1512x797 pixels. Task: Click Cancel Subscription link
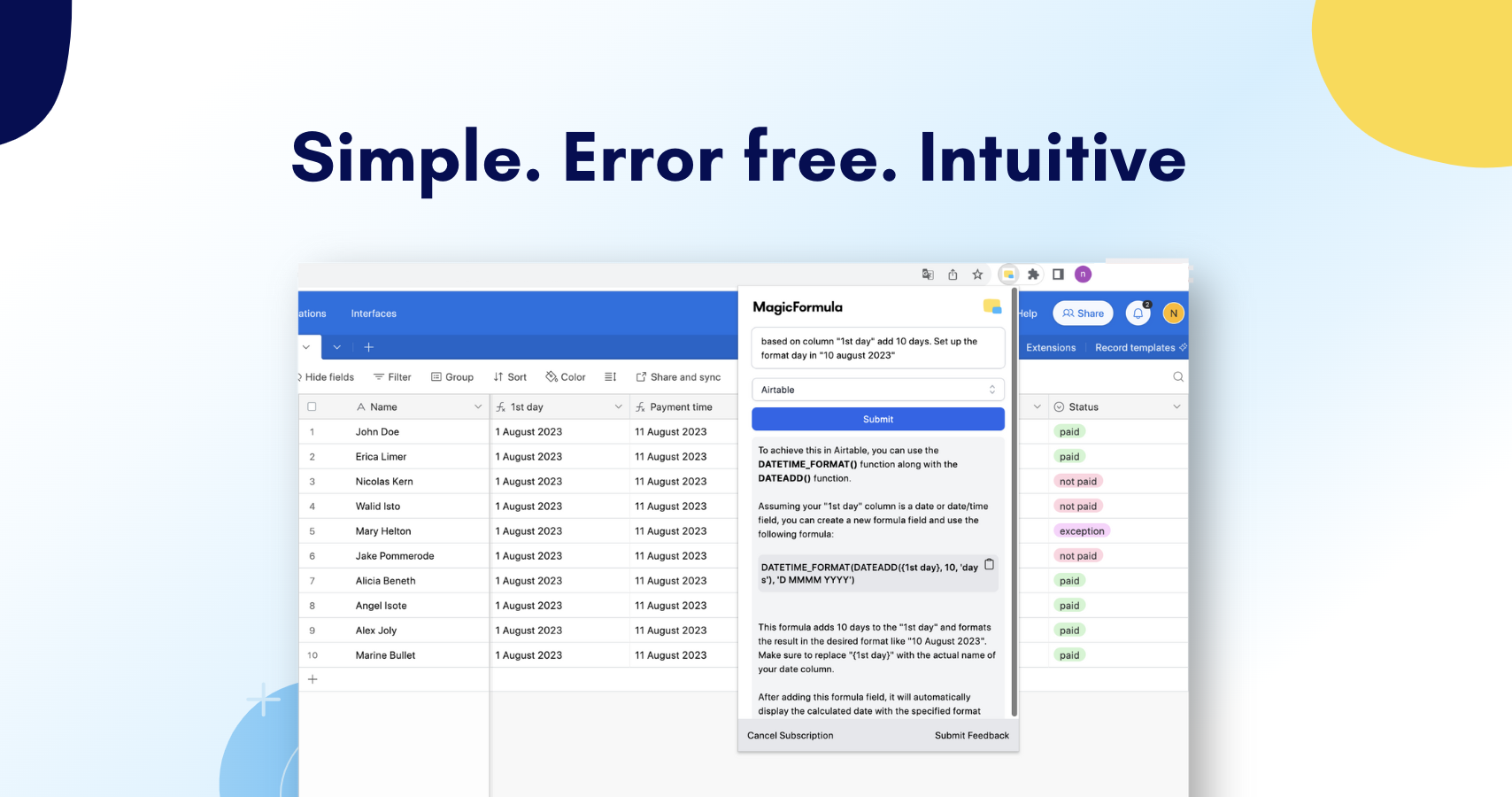789,735
